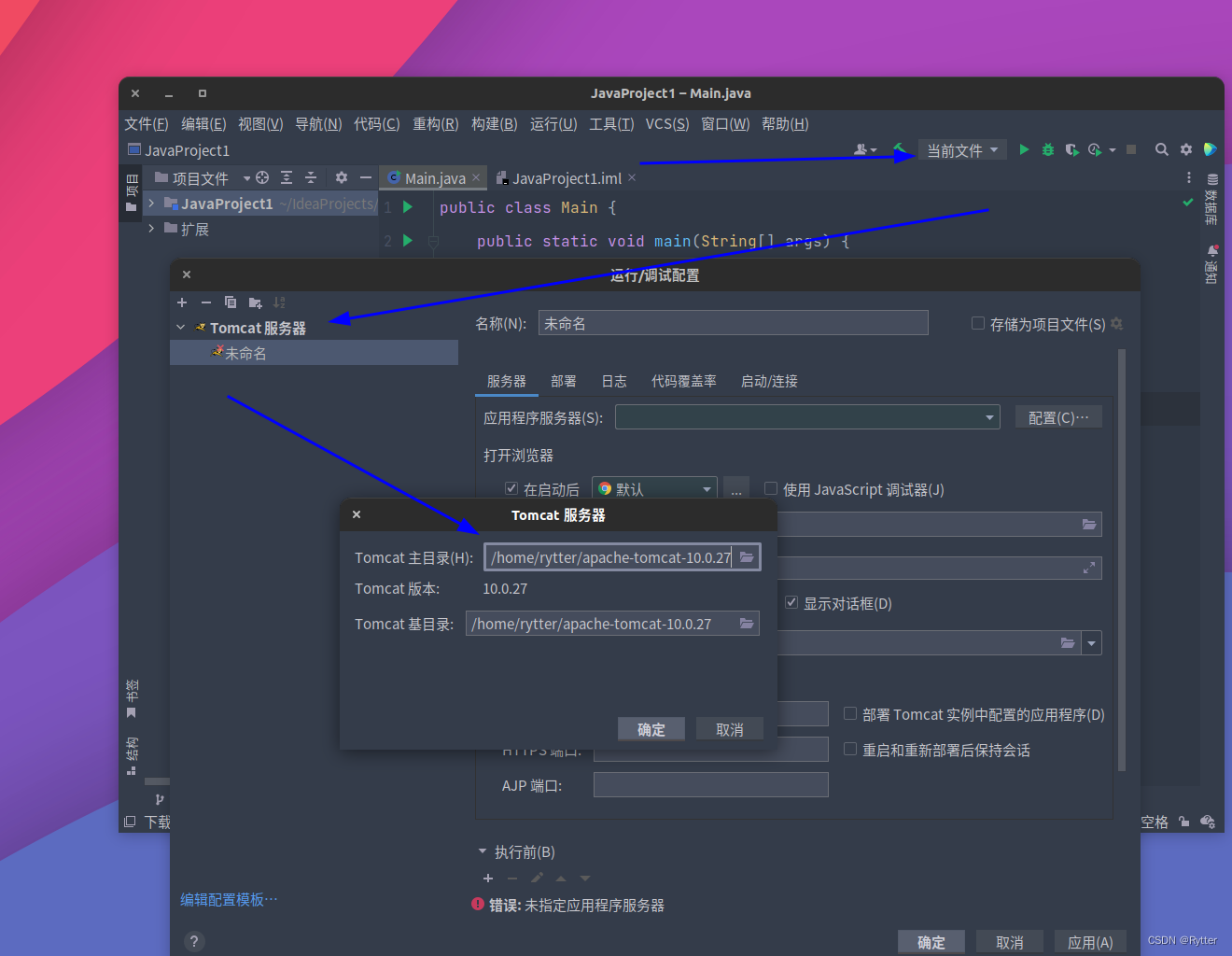1232x956 pixels.
Task: Switch to the Logs tab
Action: pyautogui.click(x=614, y=381)
